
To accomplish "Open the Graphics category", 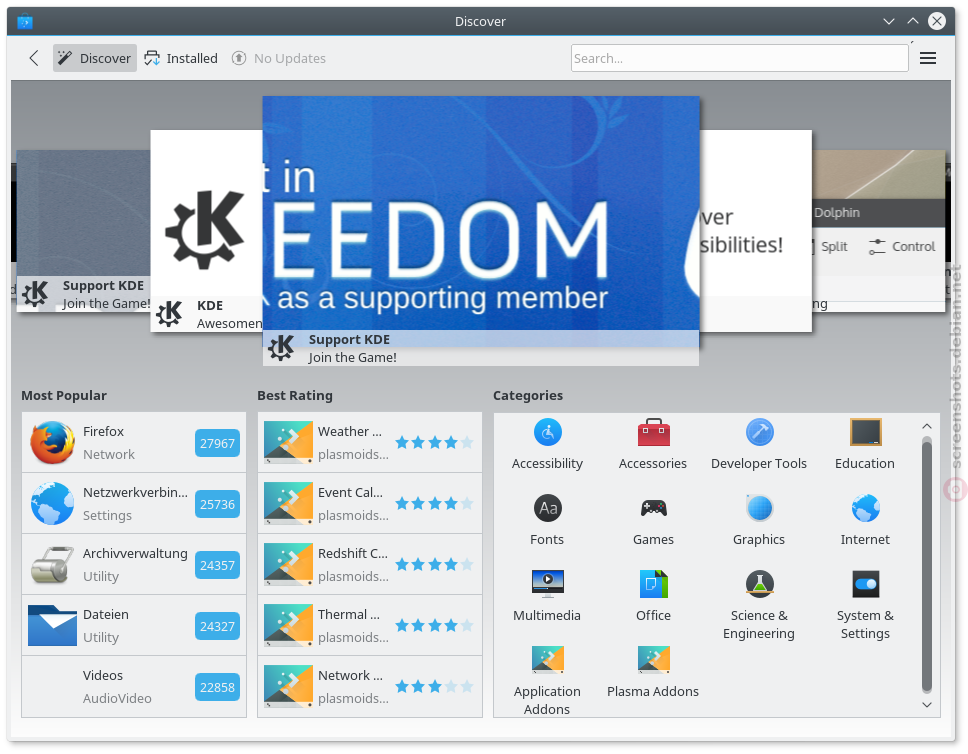I will 759,521.
